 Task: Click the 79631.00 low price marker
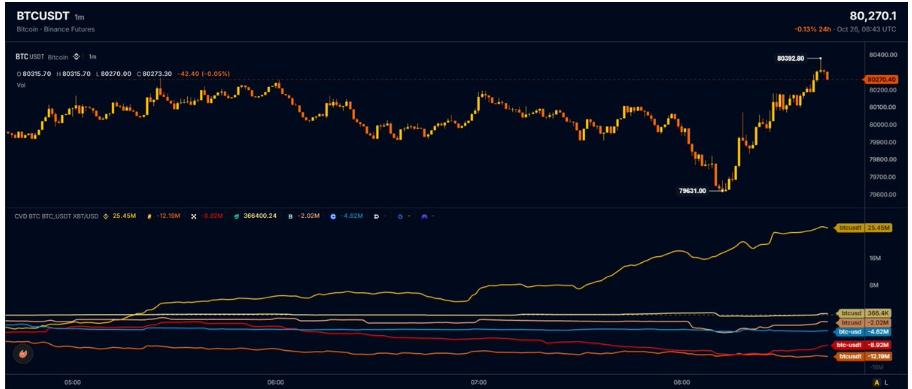pos(693,190)
